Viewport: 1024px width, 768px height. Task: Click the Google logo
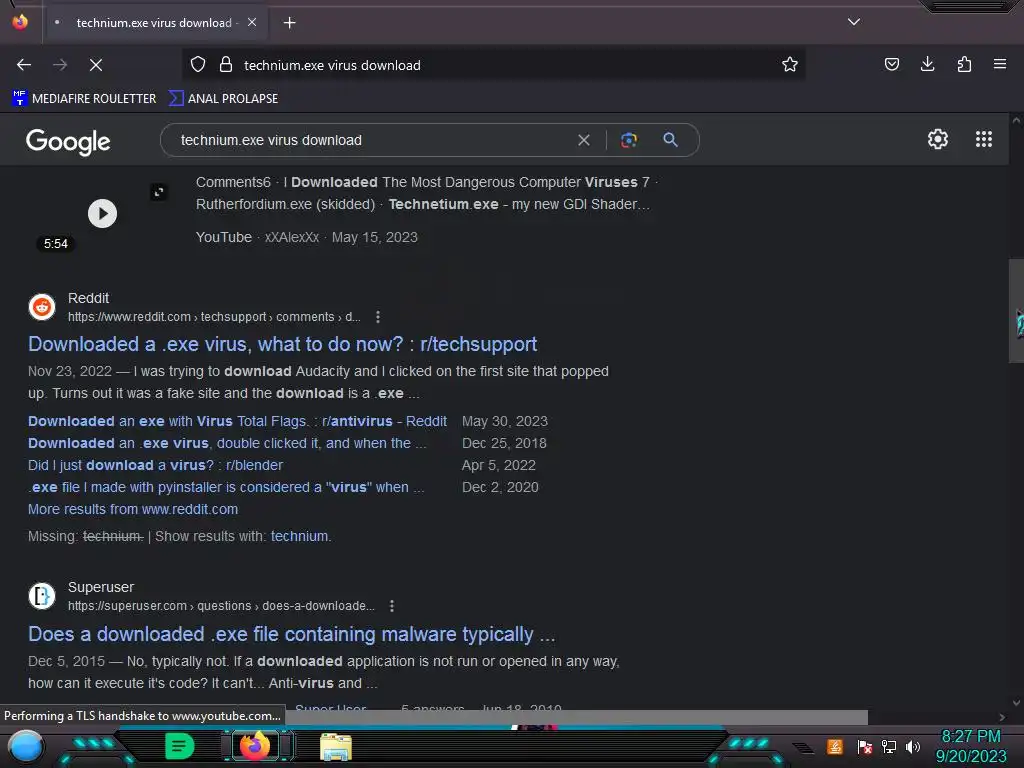point(68,141)
